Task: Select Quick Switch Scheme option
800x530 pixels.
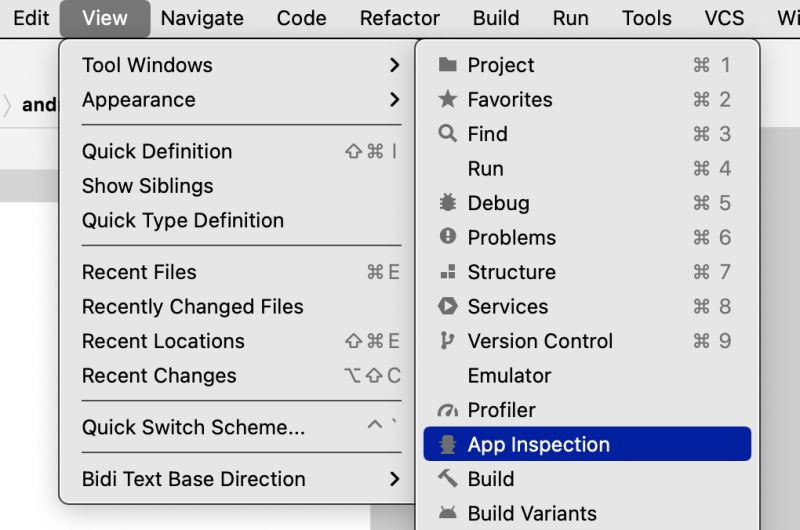Action: click(x=194, y=427)
